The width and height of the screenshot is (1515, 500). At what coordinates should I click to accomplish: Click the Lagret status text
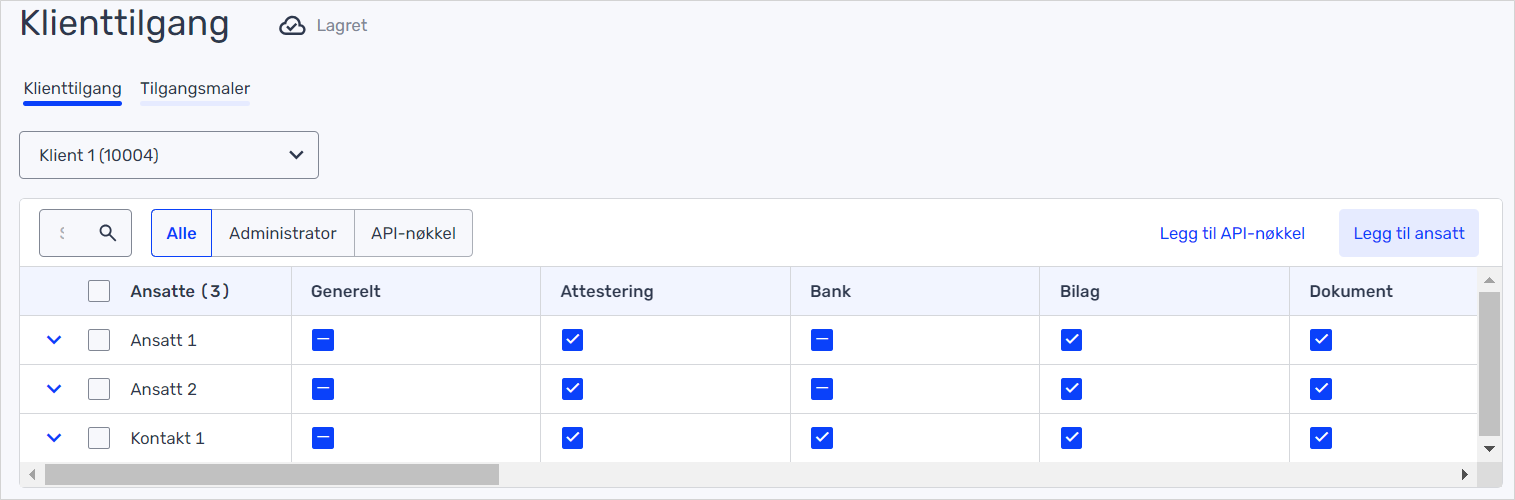(x=342, y=26)
